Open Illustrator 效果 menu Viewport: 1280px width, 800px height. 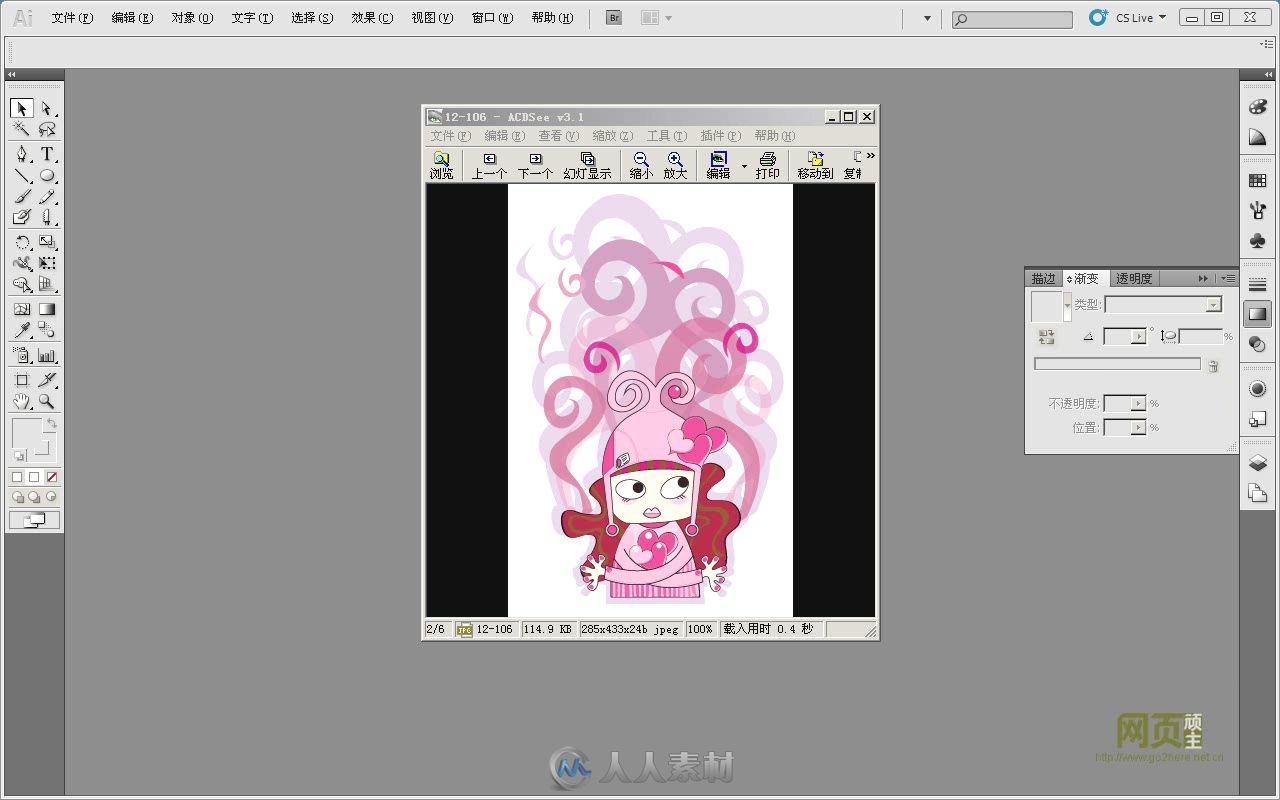coord(372,18)
